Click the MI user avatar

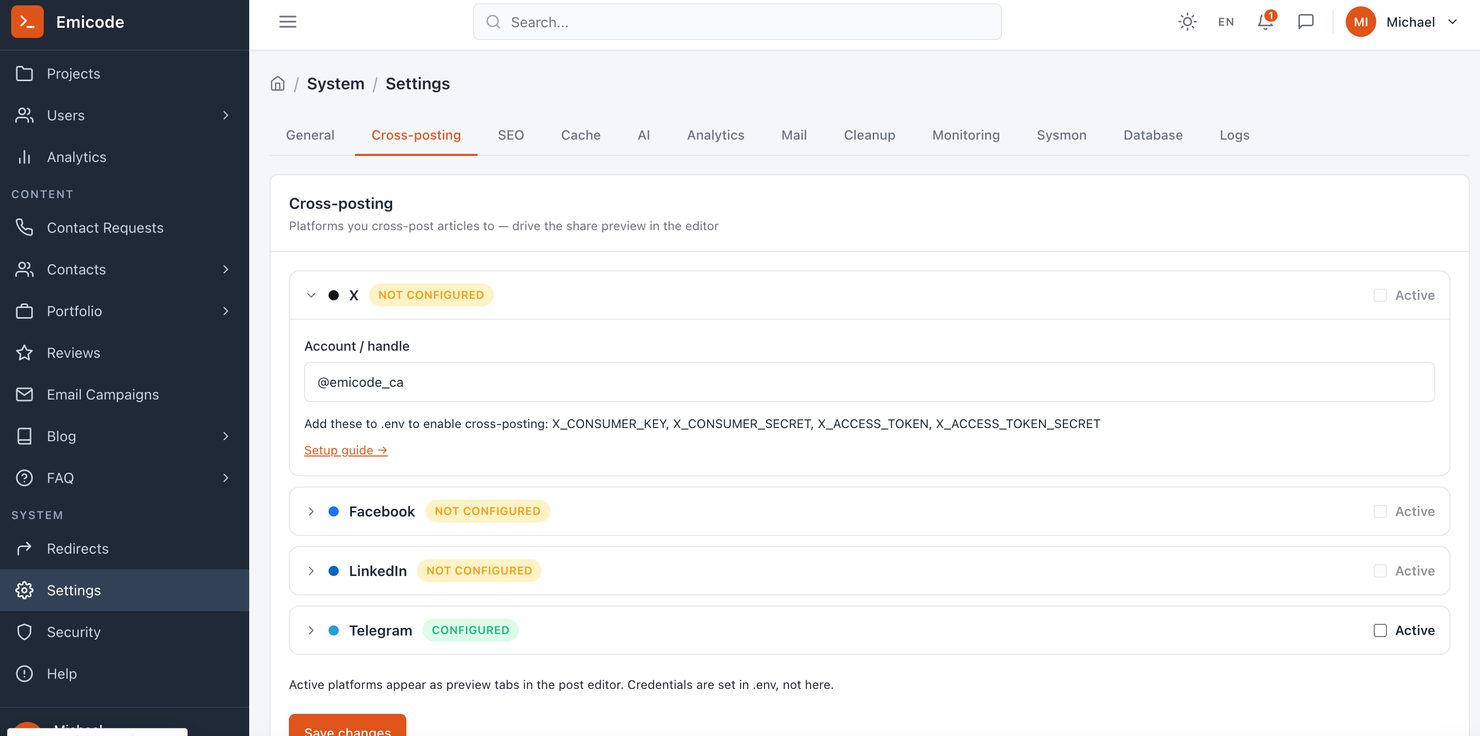[1361, 22]
